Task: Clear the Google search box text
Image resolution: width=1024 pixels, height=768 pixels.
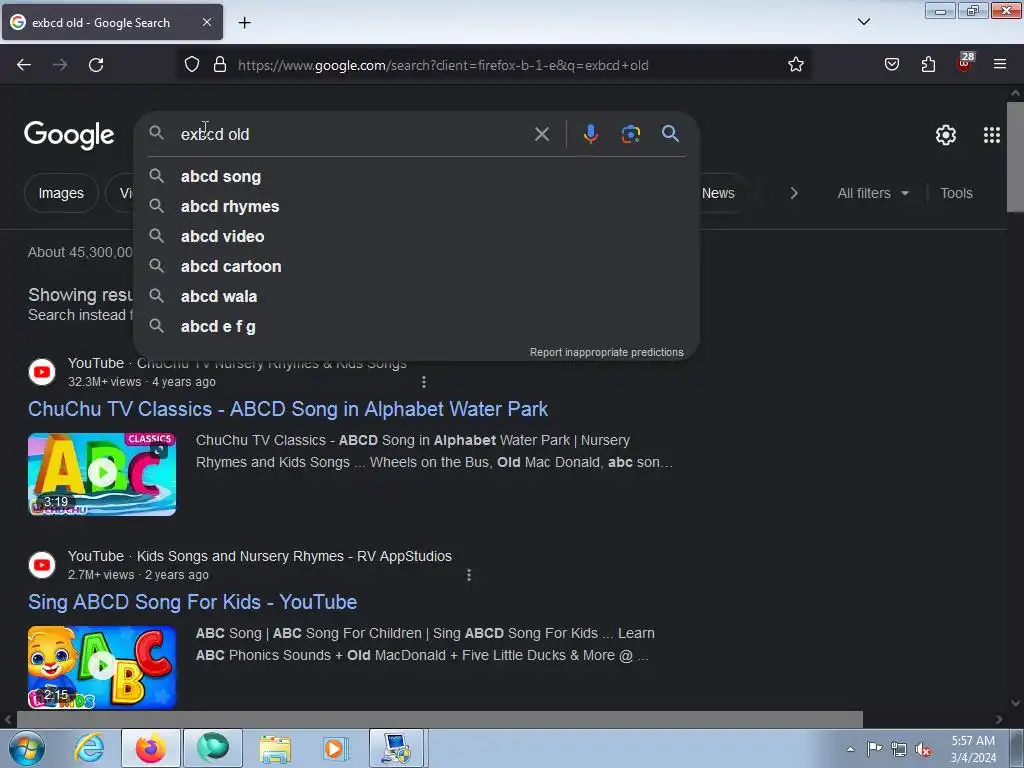Action: [x=541, y=135]
